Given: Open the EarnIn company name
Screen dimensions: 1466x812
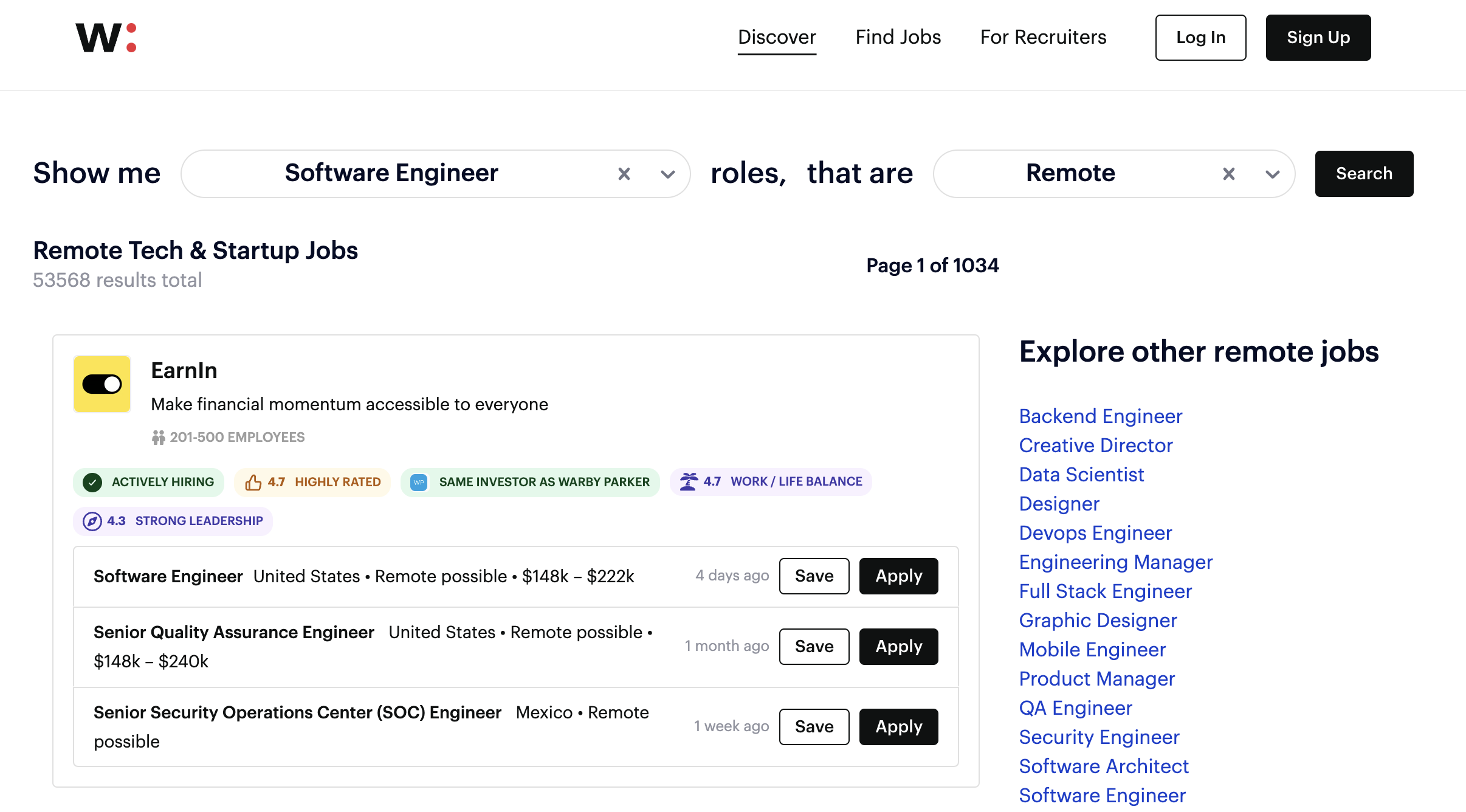Looking at the screenshot, I should pos(184,370).
